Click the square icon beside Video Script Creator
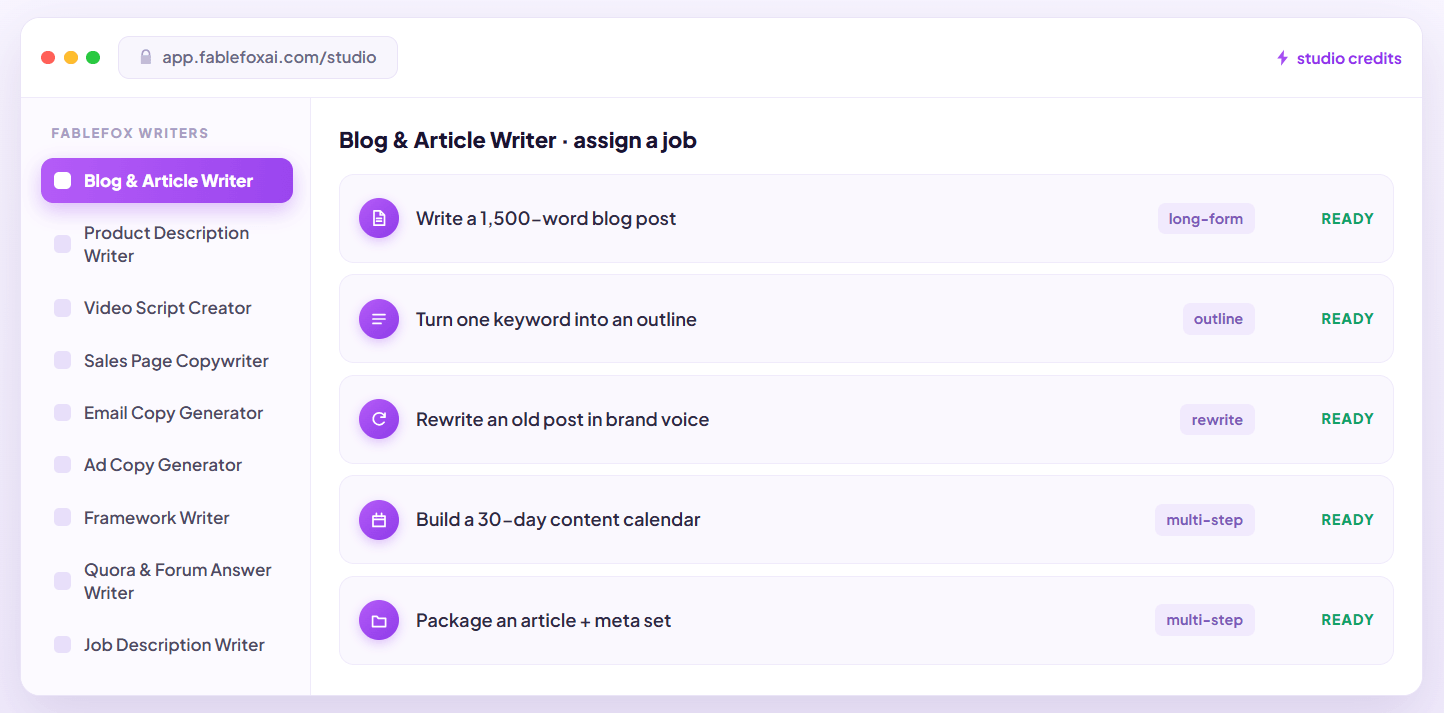Image resolution: width=1444 pixels, height=713 pixels. click(63, 308)
